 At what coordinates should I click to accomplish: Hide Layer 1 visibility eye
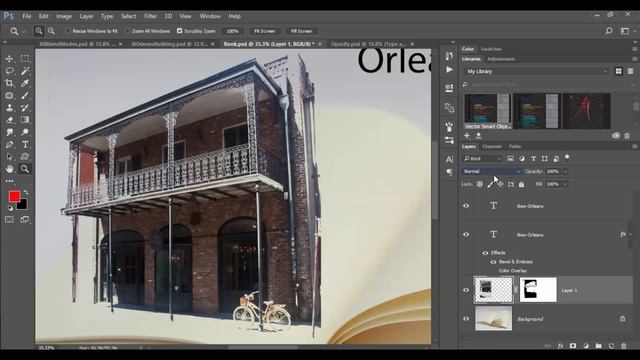466,290
